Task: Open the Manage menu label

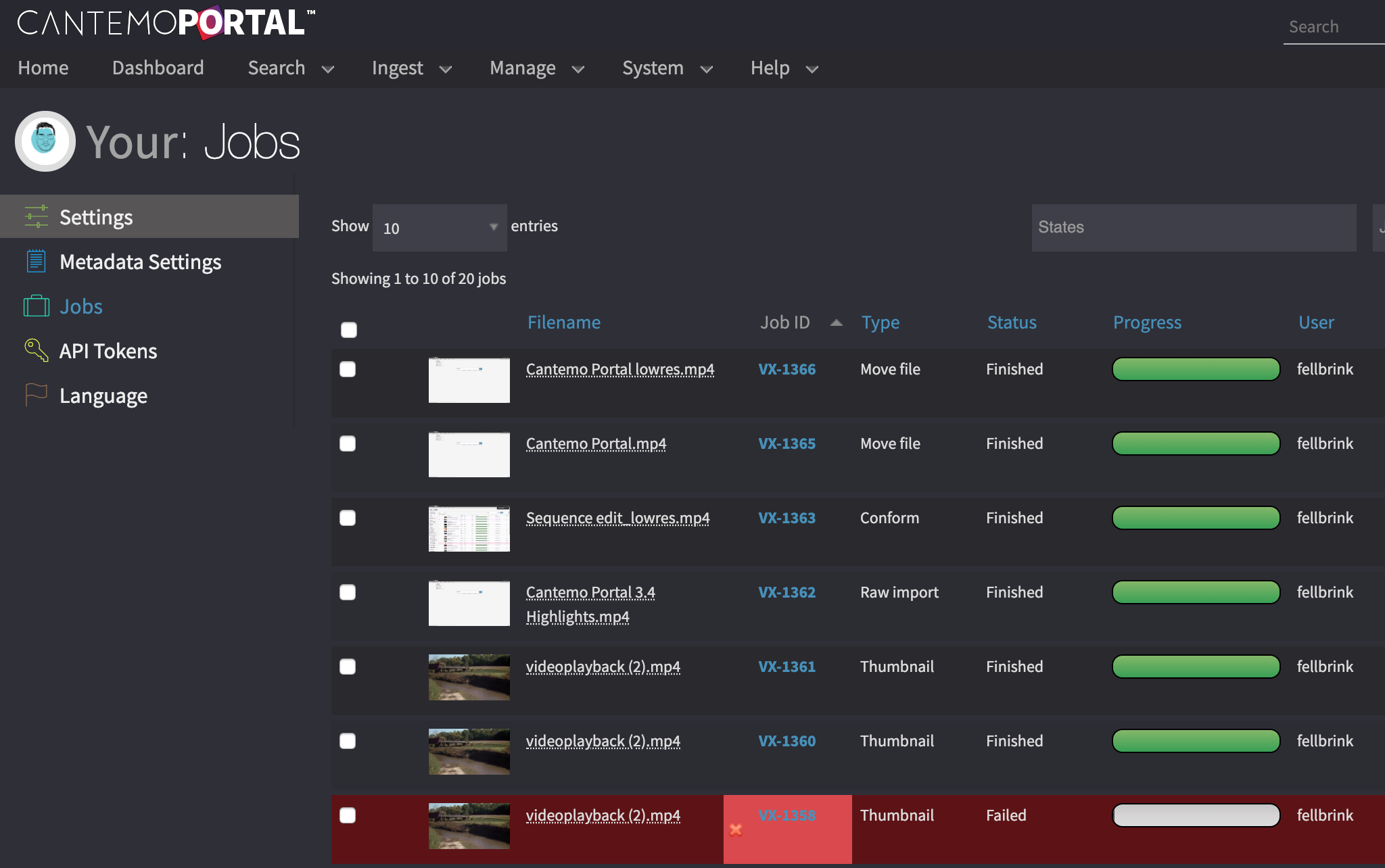Action: (523, 68)
